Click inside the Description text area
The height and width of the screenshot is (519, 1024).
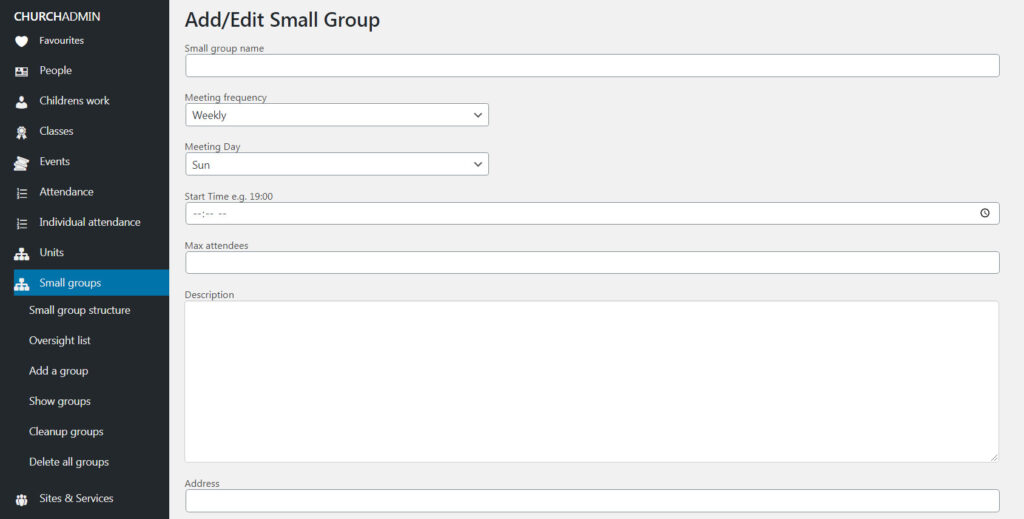[x=592, y=381]
